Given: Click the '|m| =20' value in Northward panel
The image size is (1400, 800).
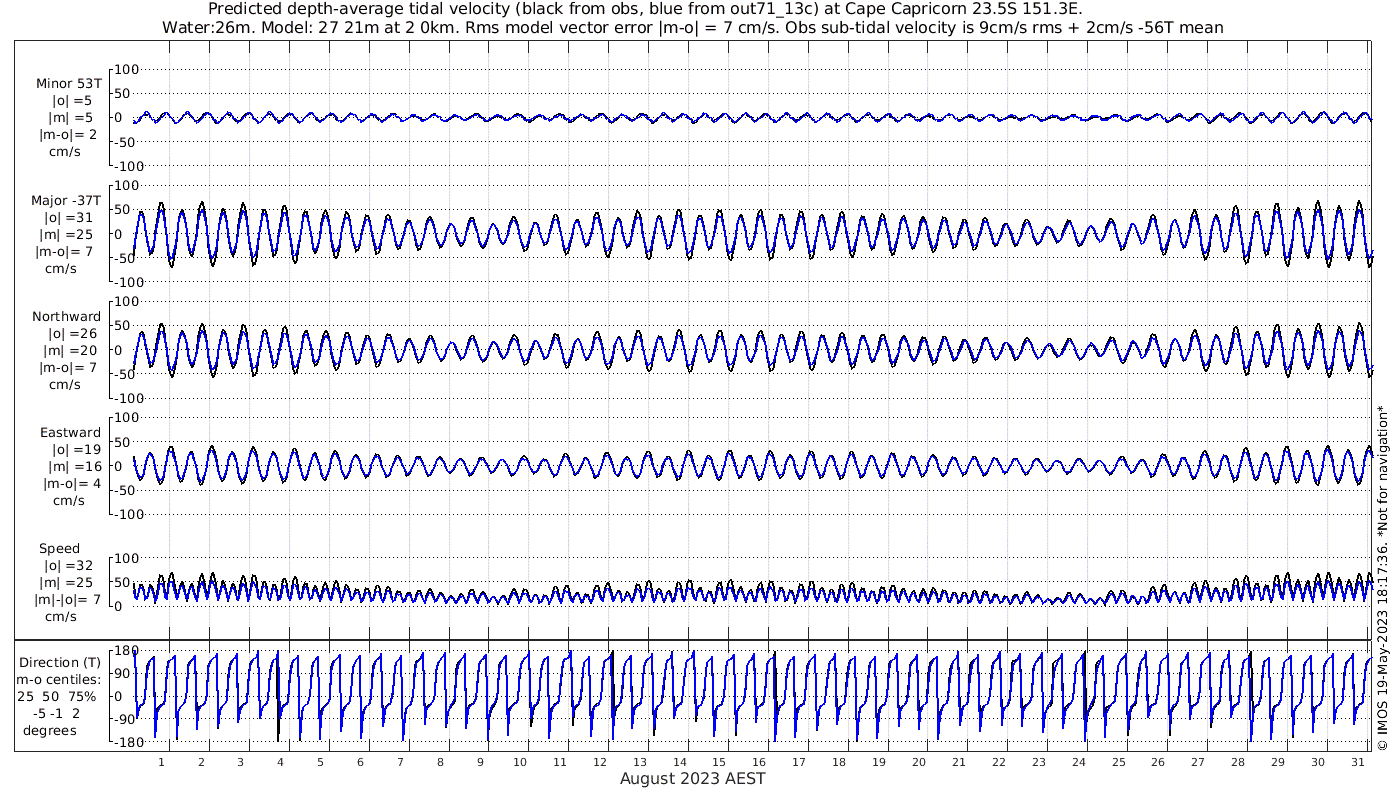Looking at the screenshot, I should [69, 350].
